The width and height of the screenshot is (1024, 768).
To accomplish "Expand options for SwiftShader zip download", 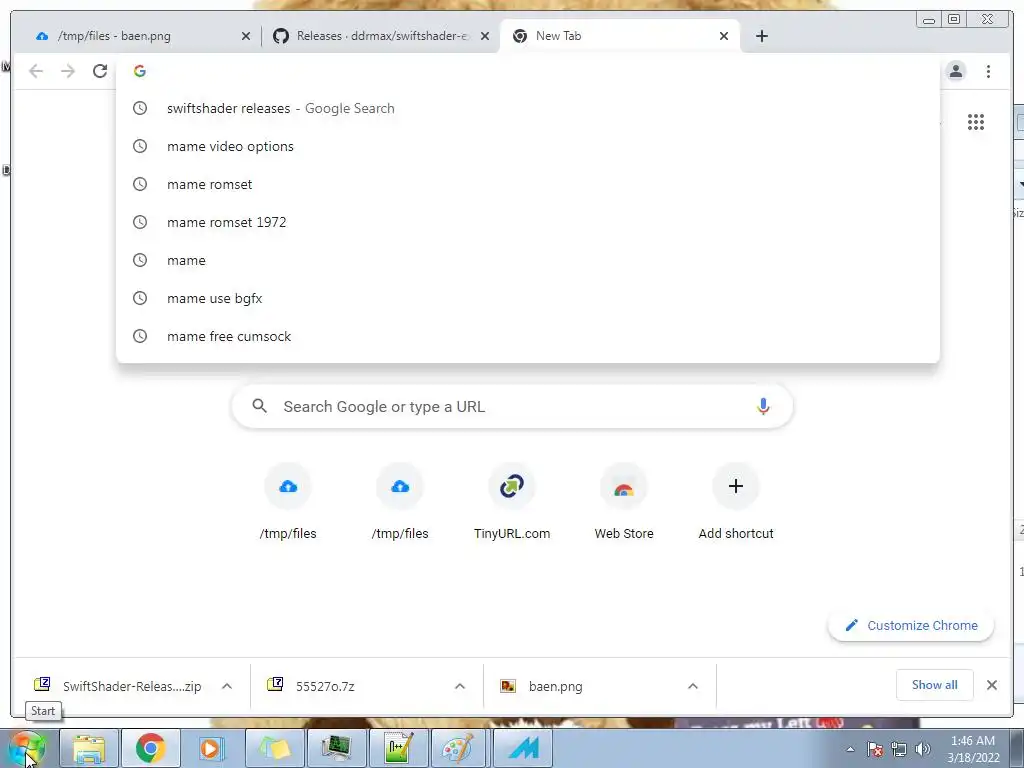I will point(227,686).
